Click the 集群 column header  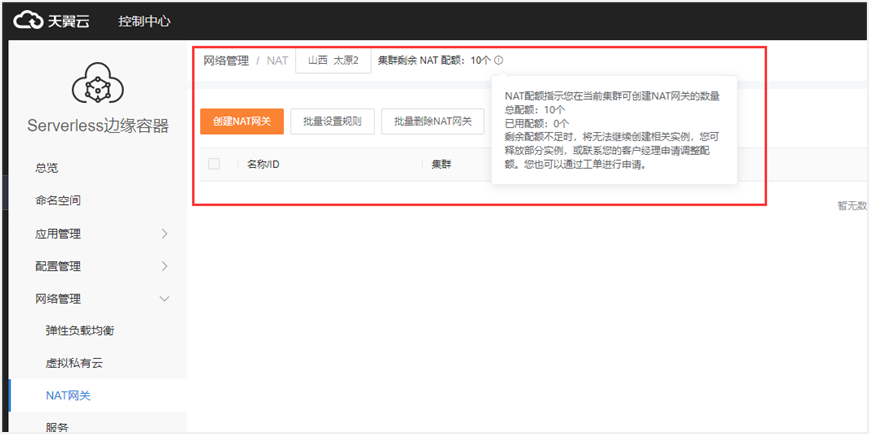[x=441, y=165]
